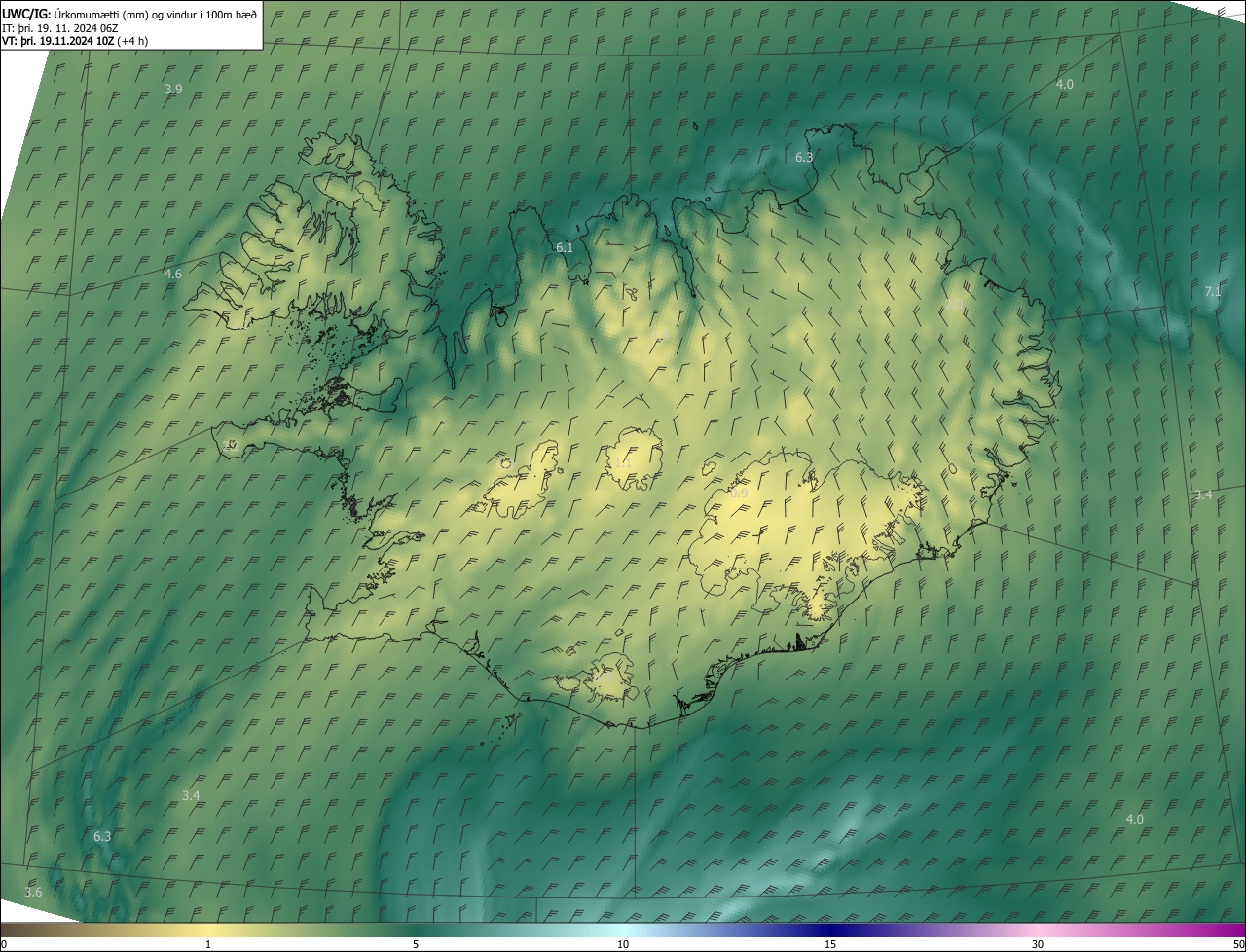The image size is (1246, 952).
Task: Click the 0.9 value on Vatnajökull glacier
Action: [x=739, y=494]
